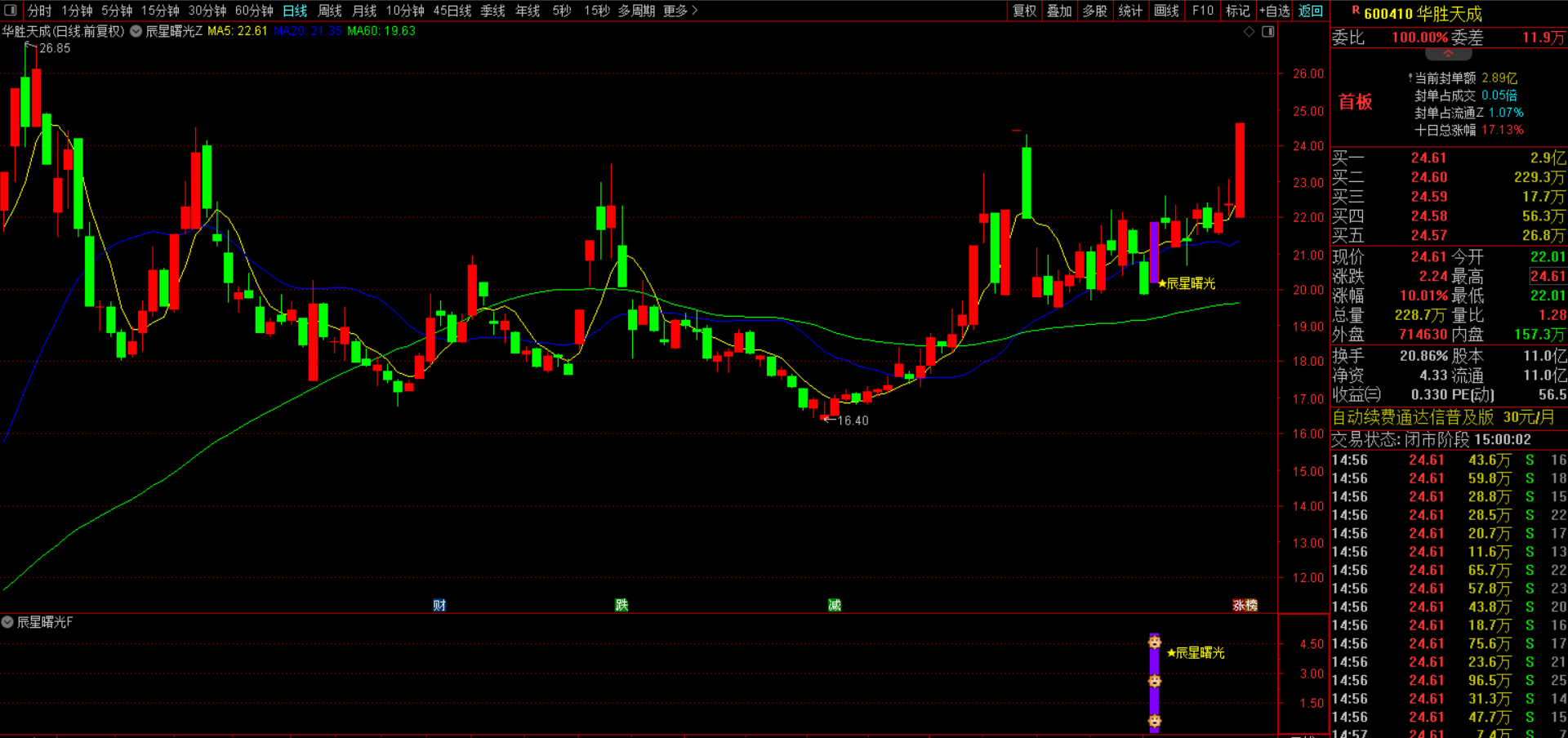
Task: Click the MA20 indicator label
Action: [x=308, y=31]
